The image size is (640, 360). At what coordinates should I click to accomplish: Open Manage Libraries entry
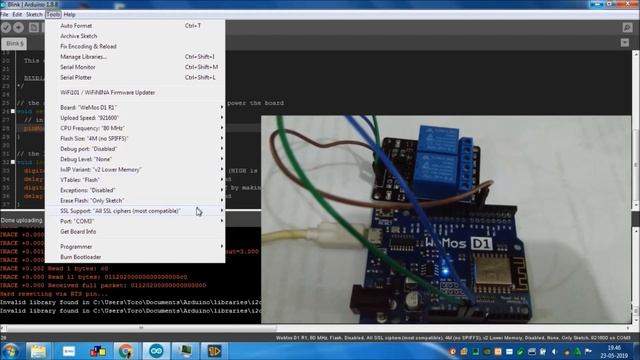(x=135, y=57)
